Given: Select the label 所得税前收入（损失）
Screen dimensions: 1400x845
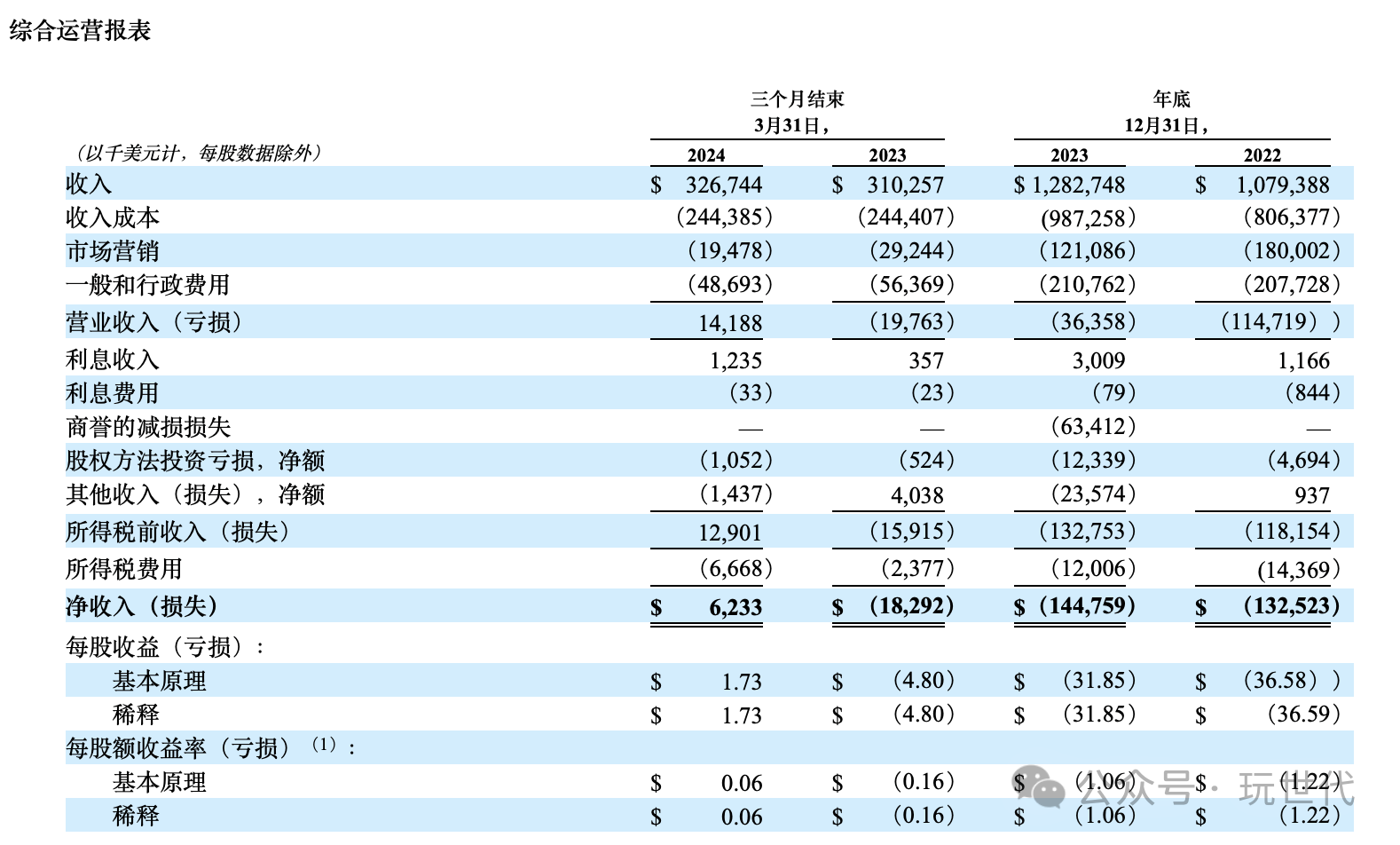Looking at the screenshot, I should 178,532.
